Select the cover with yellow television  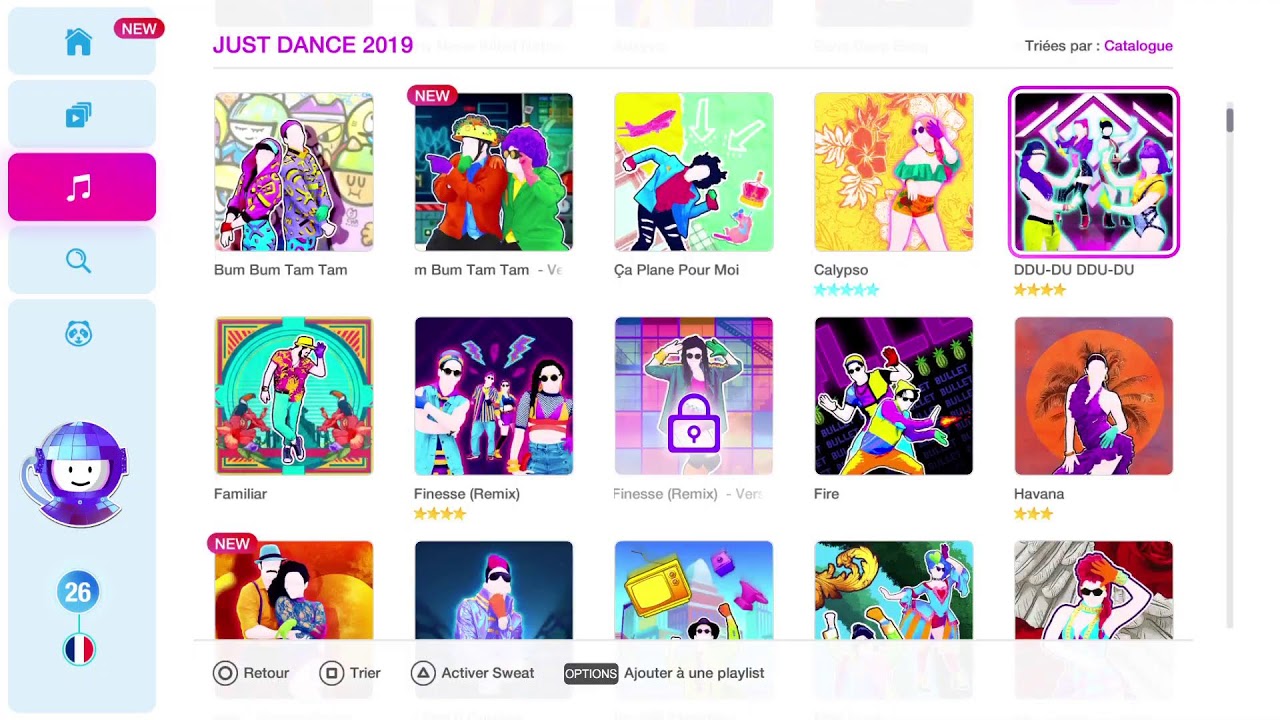[x=694, y=590]
